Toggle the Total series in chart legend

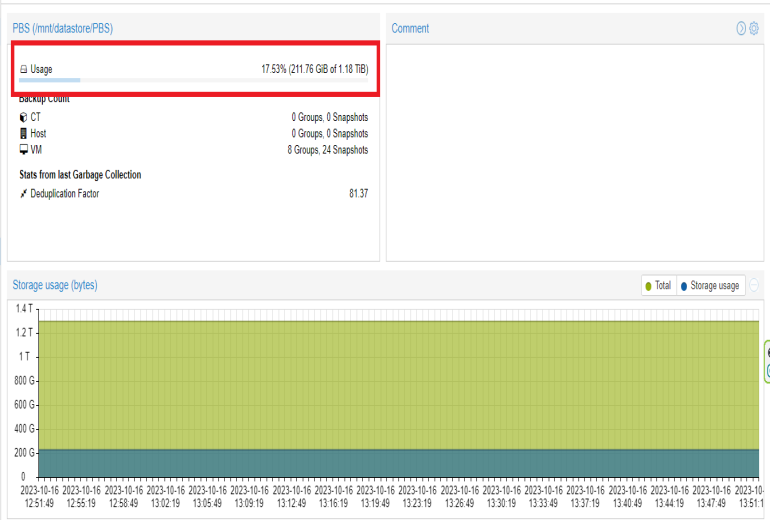tap(659, 286)
